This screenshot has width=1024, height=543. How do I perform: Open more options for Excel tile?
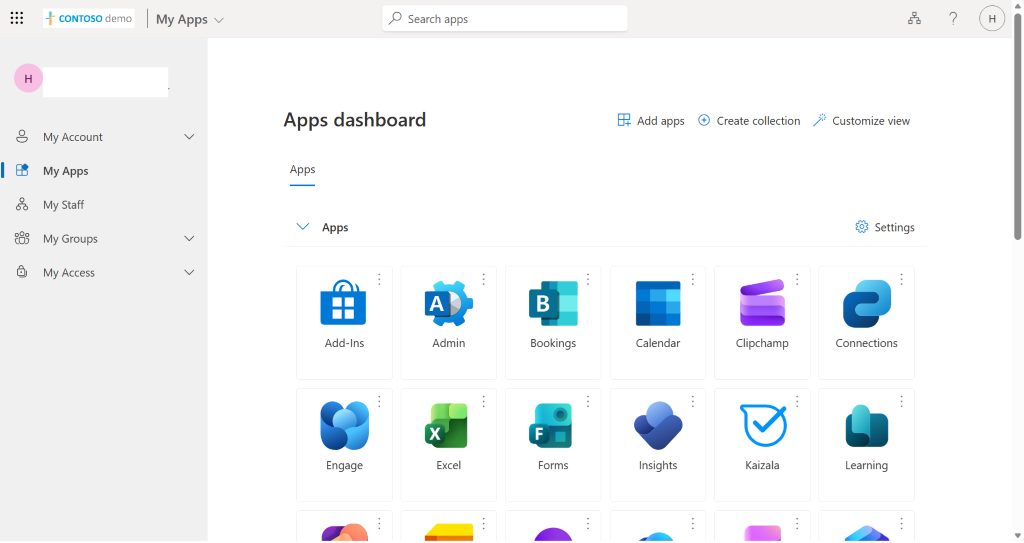pos(483,401)
